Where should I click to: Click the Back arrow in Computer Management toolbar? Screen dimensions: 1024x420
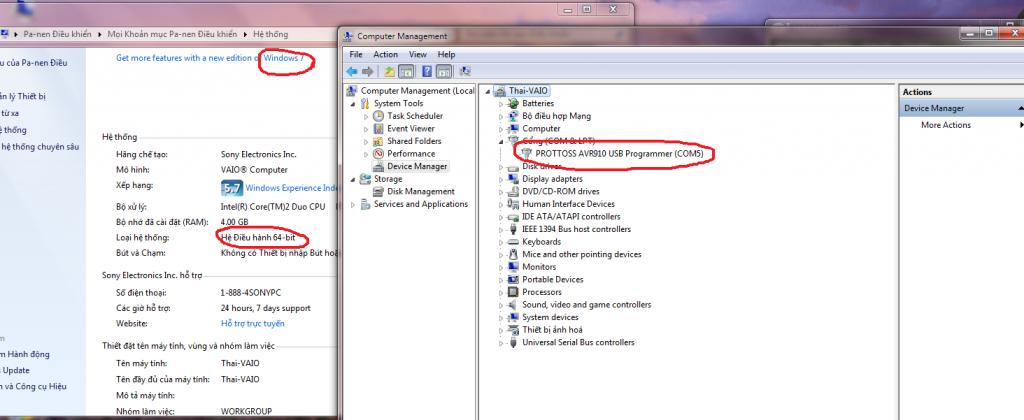(x=352, y=71)
